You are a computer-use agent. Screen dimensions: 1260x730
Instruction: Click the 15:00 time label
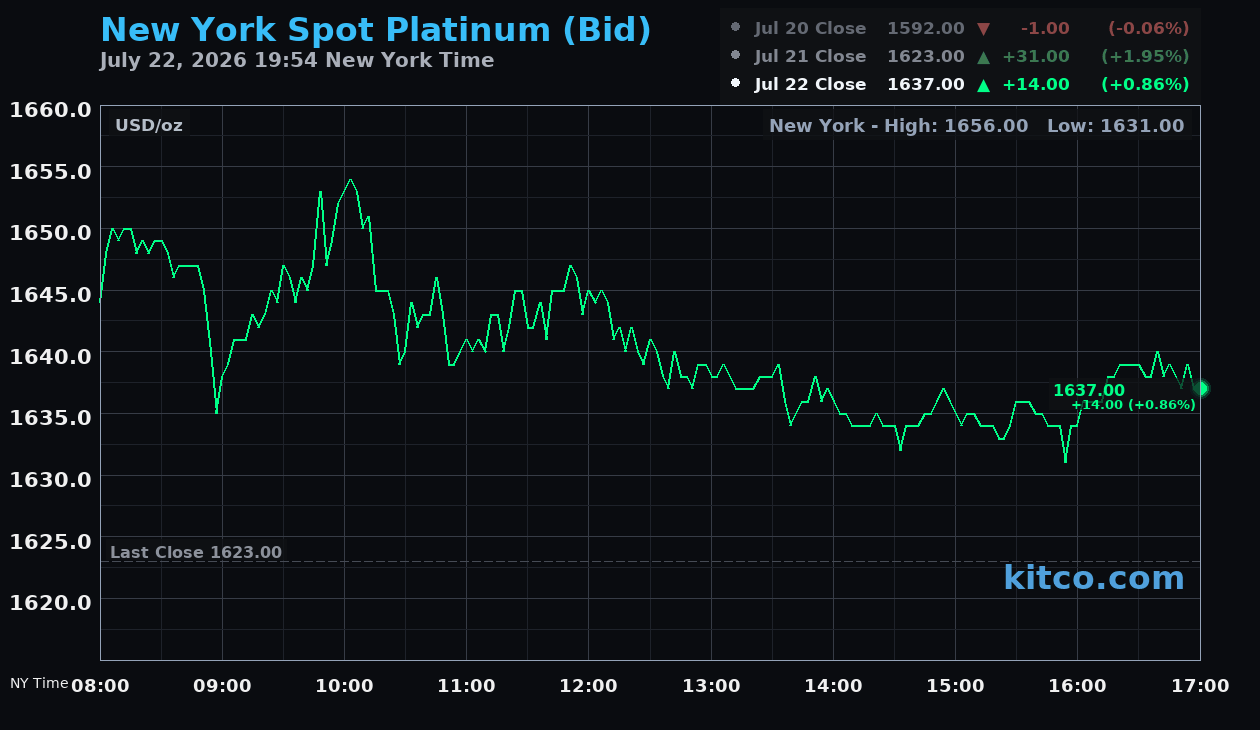click(955, 686)
